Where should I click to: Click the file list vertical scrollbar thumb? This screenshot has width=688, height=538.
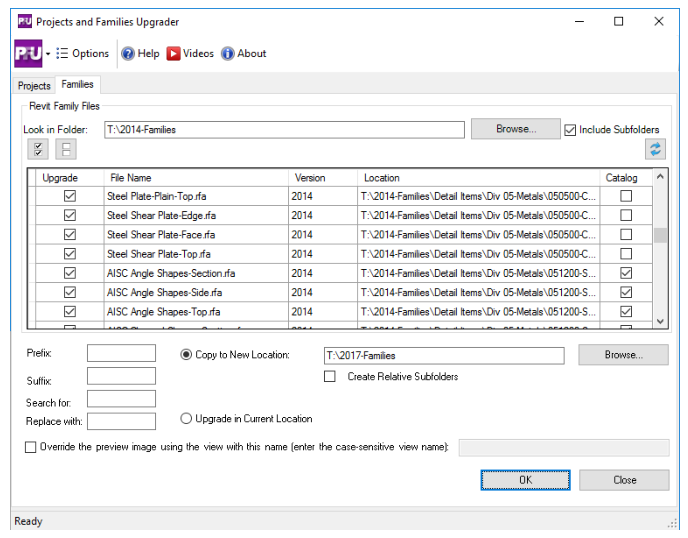[x=660, y=235]
